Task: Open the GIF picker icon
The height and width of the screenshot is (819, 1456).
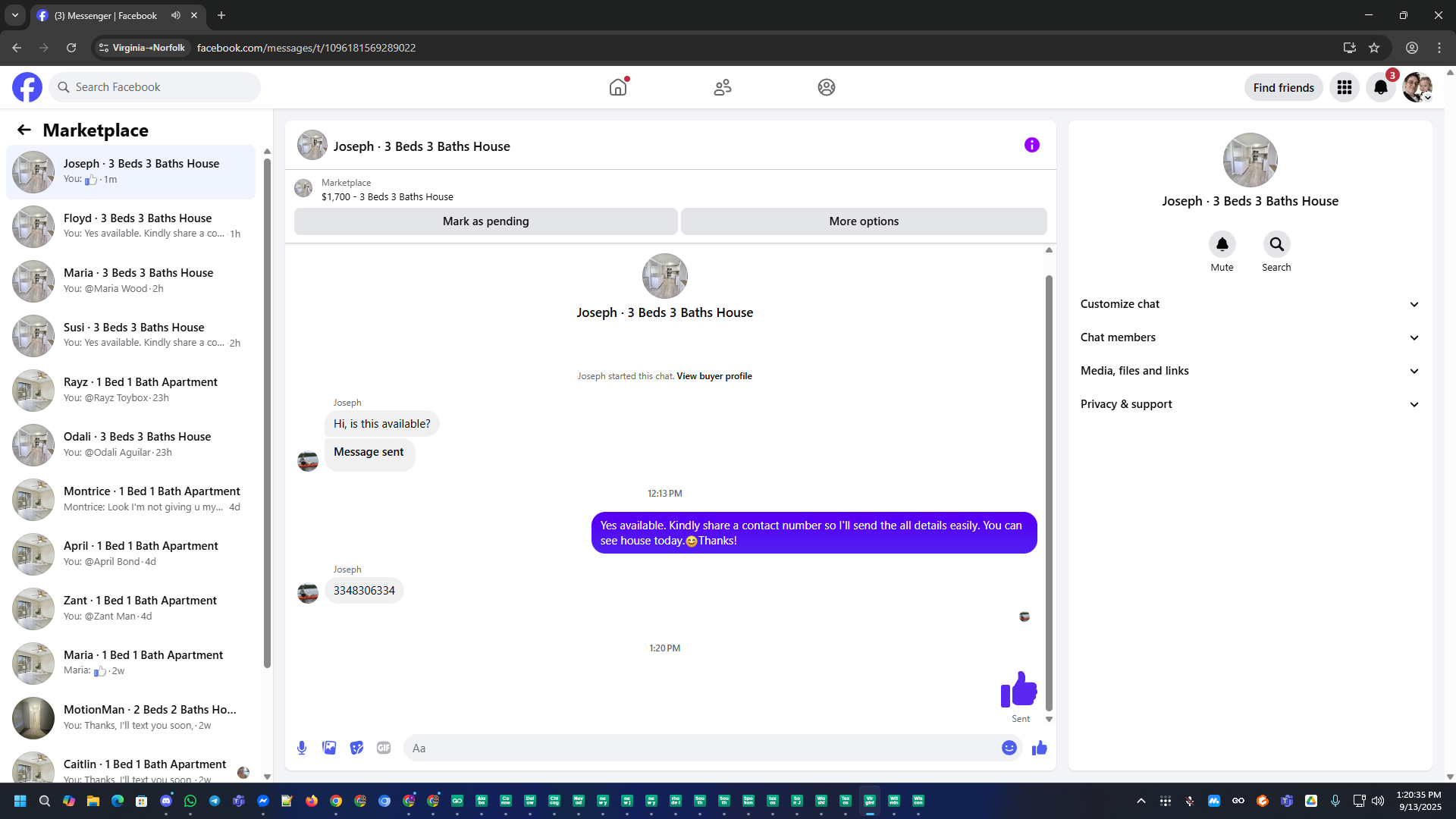Action: [384, 748]
